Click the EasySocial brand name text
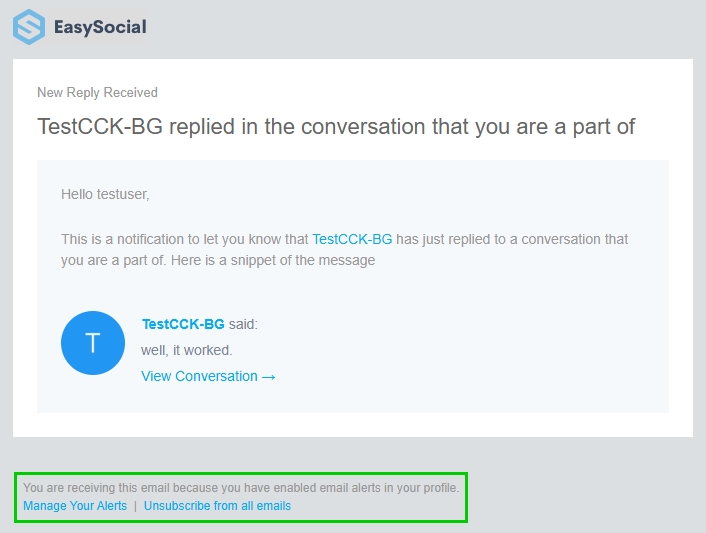Viewport: 706px width, 533px height. (x=100, y=28)
